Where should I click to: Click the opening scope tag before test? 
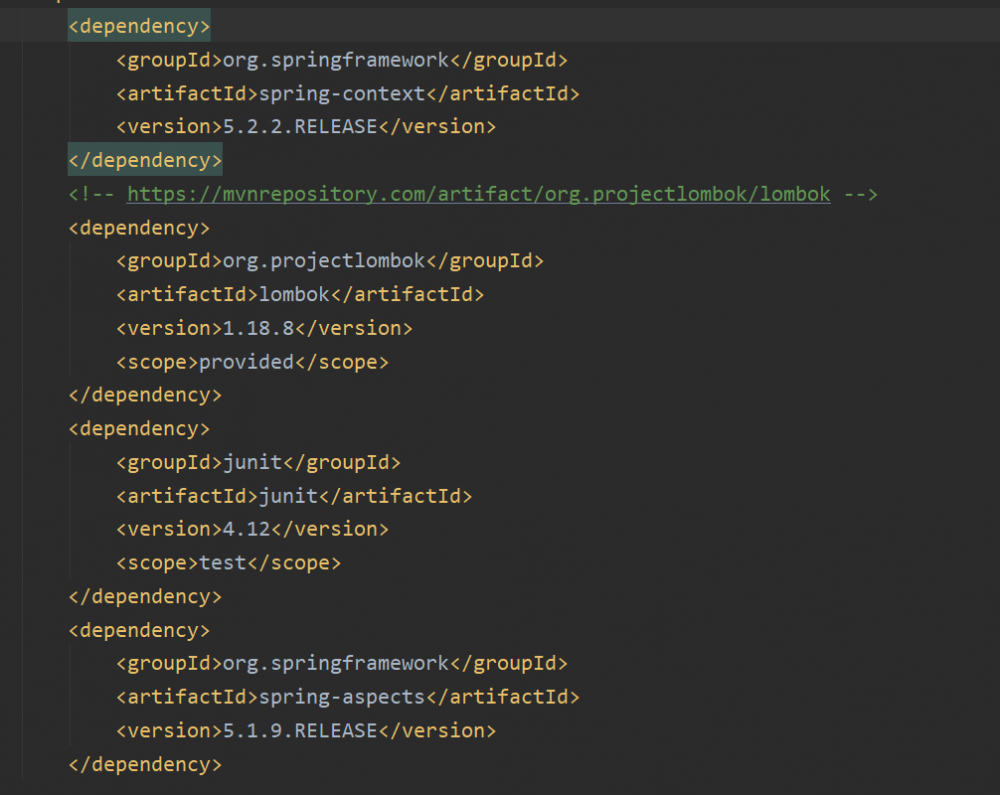click(x=157, y=563)
